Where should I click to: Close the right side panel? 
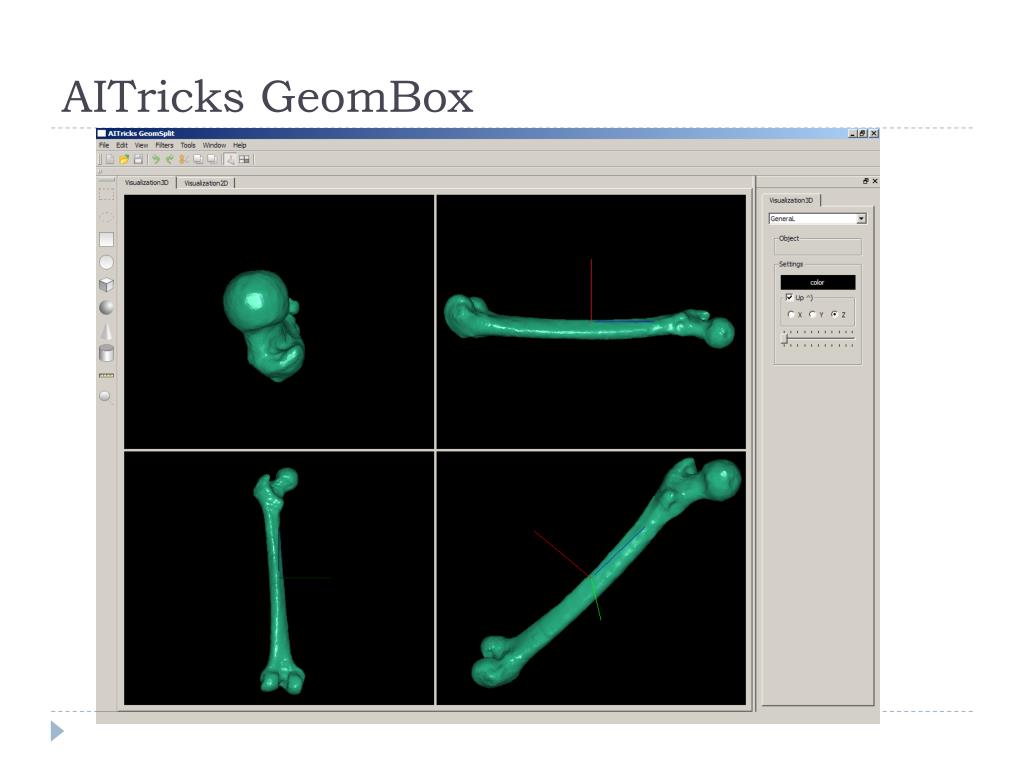[x=874, y=182]
